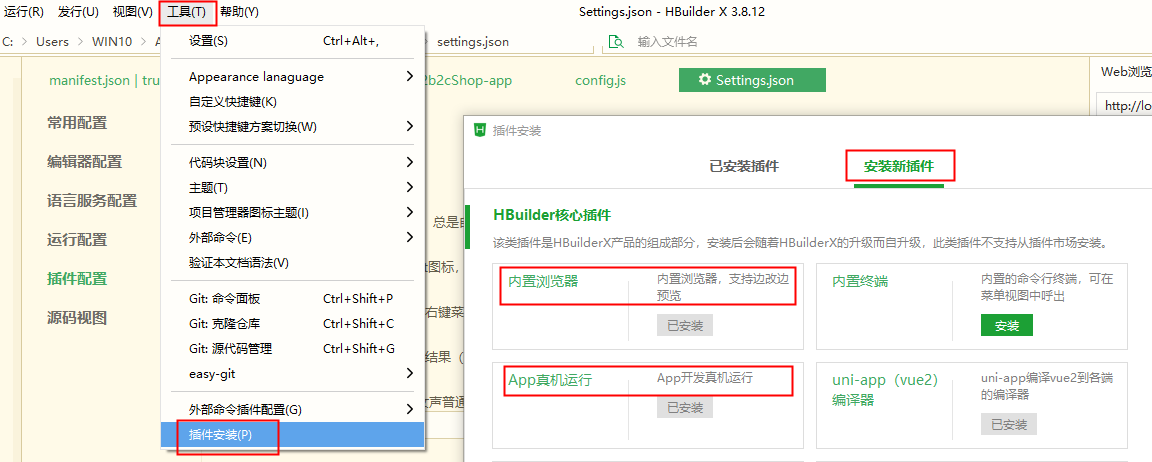Open 插件配置 settings section
This screenshot has width=1152, height=462.
click(76, 278)
